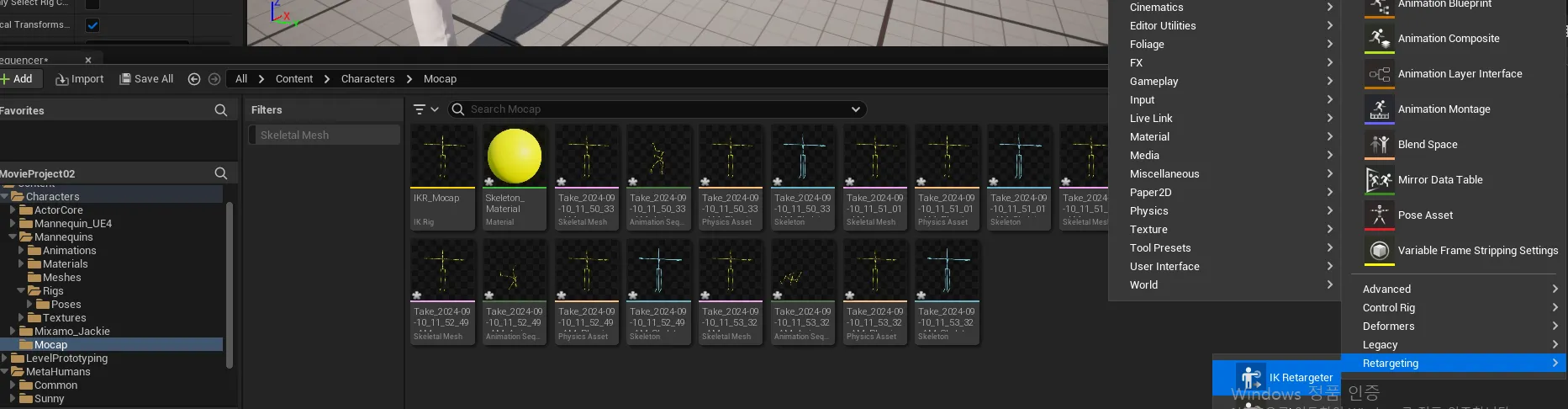Select Take 11_50_33 Animation Sequence asset
Image resolution: width=1568 pixels, height=409 pixels.
(x=658, y=178)
